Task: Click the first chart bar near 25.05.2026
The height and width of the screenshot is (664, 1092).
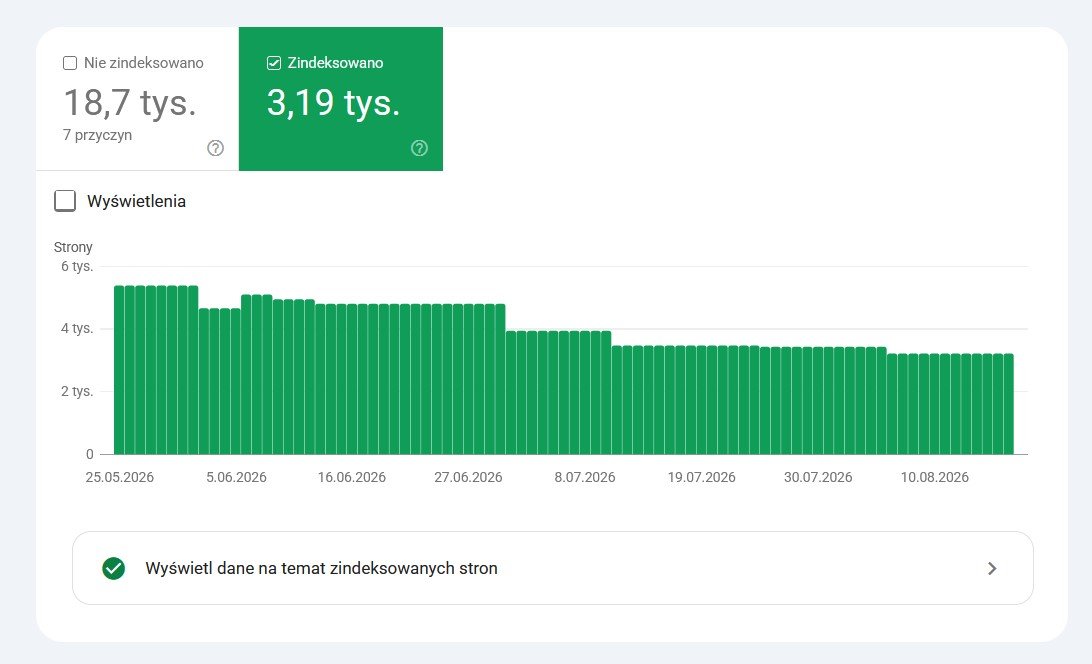Action: [x=119, y=370]
